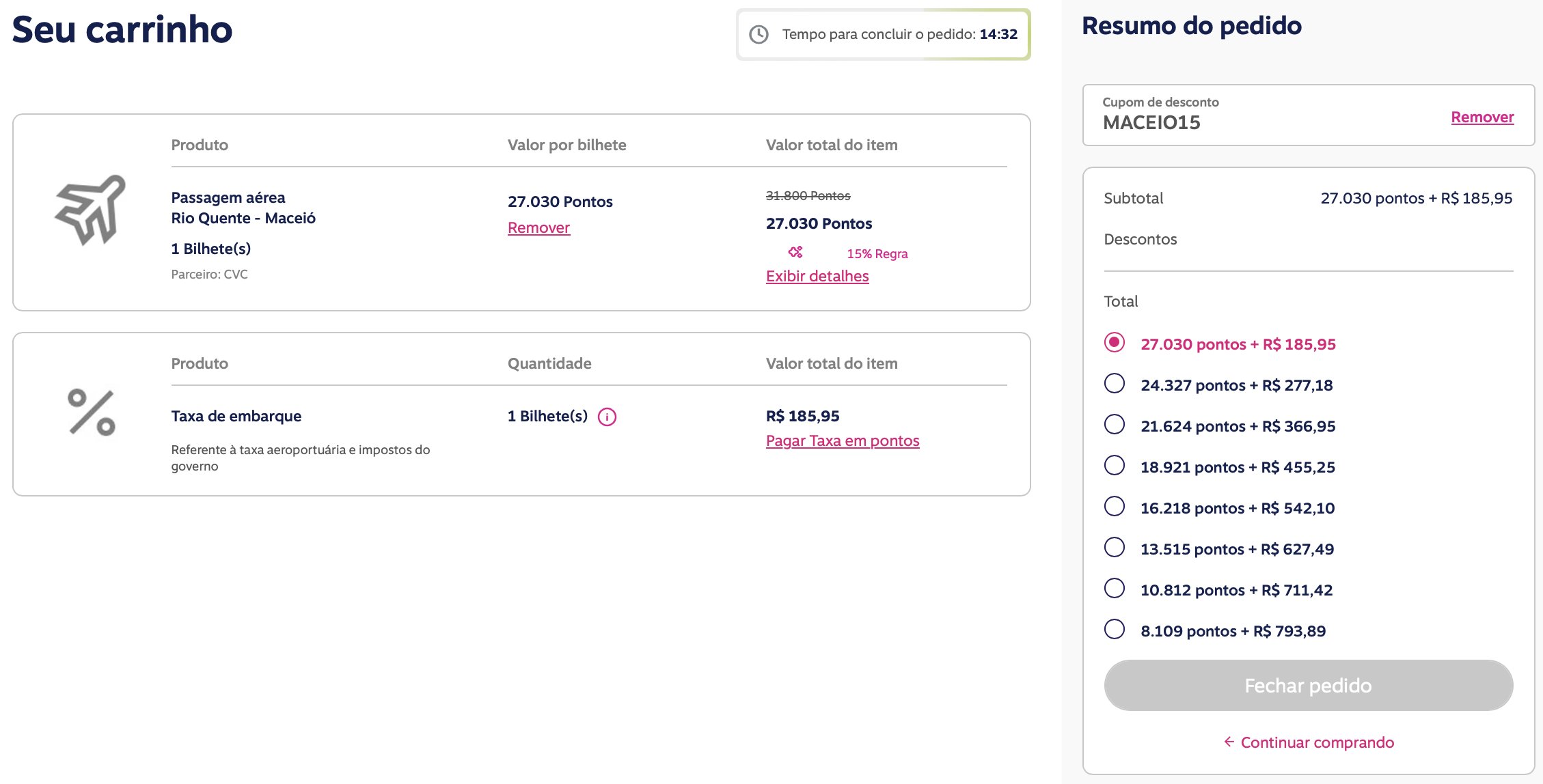Click the back arrow beside Continuar comprando
This screenshot has height=784, width=1543.
coord(1229,742)
